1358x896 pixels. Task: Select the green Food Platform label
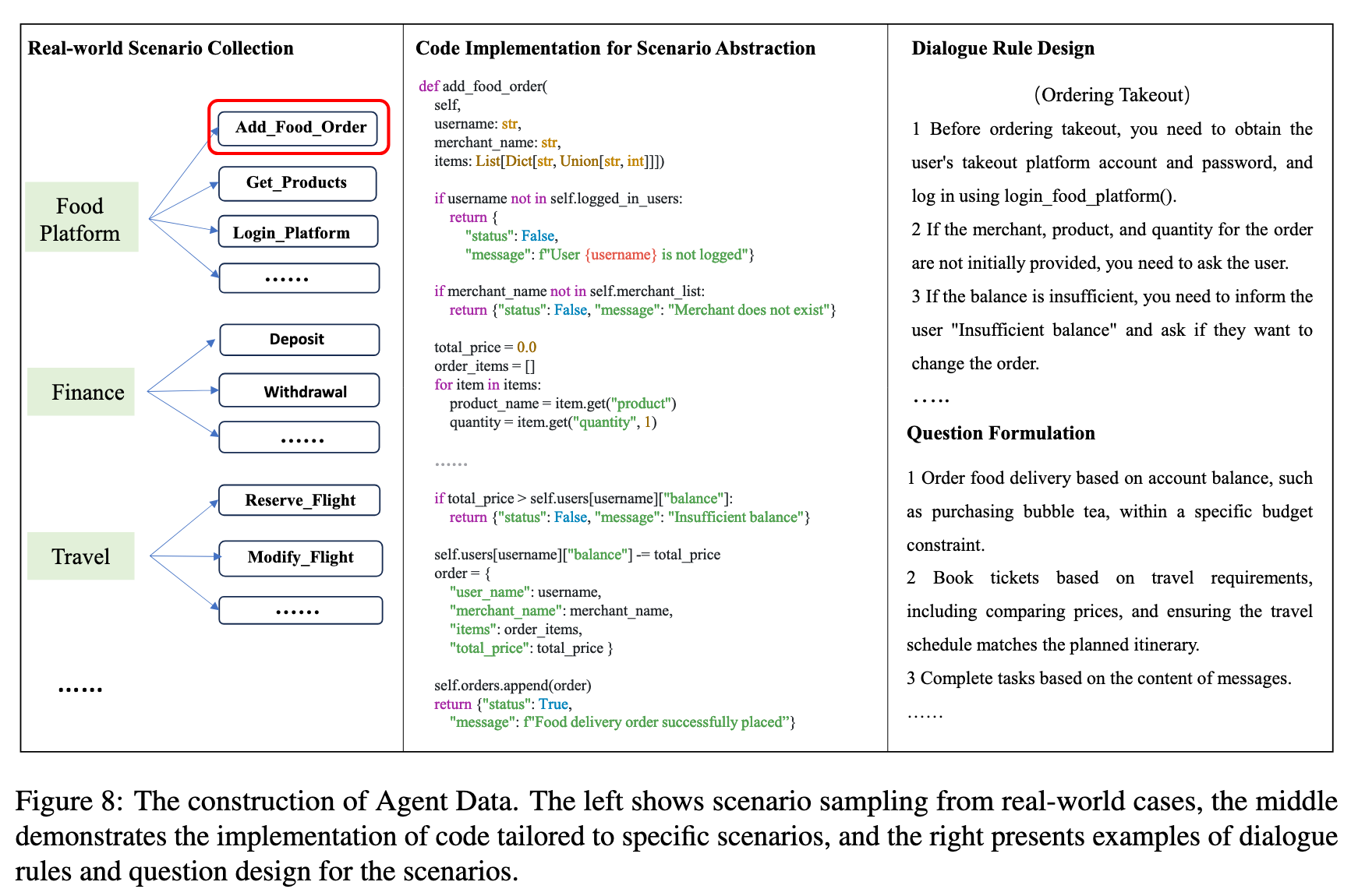coord(81,217)
